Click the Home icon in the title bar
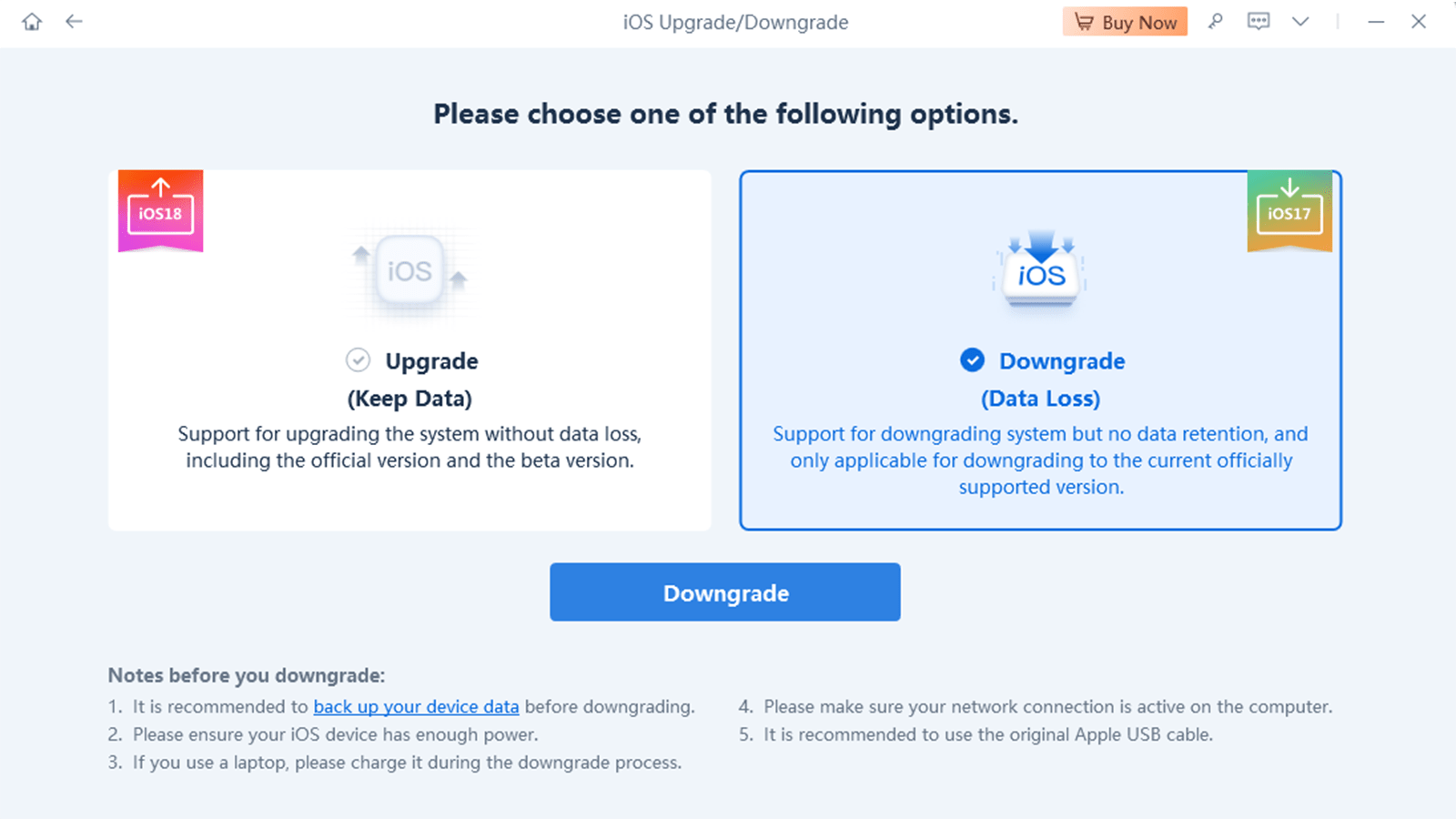1456x819 pixels. 31,21
